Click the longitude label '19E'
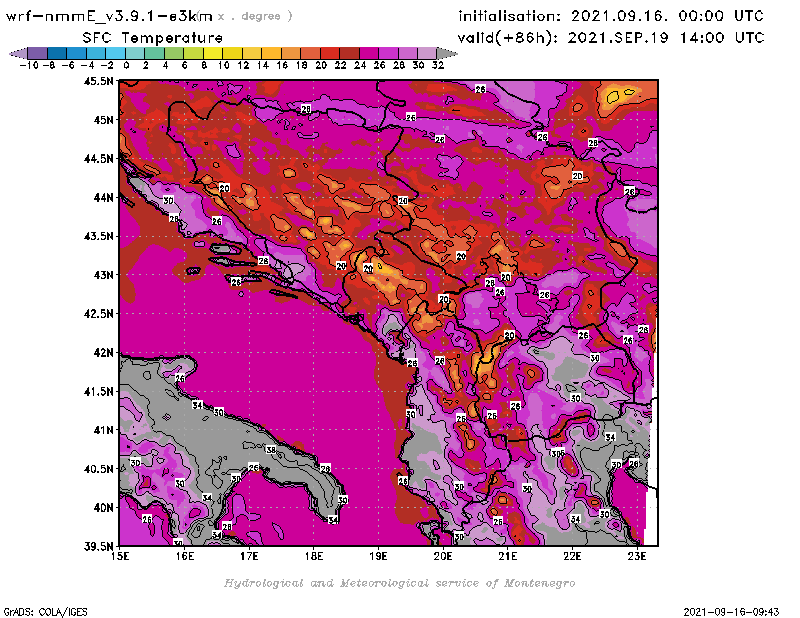The height and width of the screenshot is (618, 800). pos(378,556)
